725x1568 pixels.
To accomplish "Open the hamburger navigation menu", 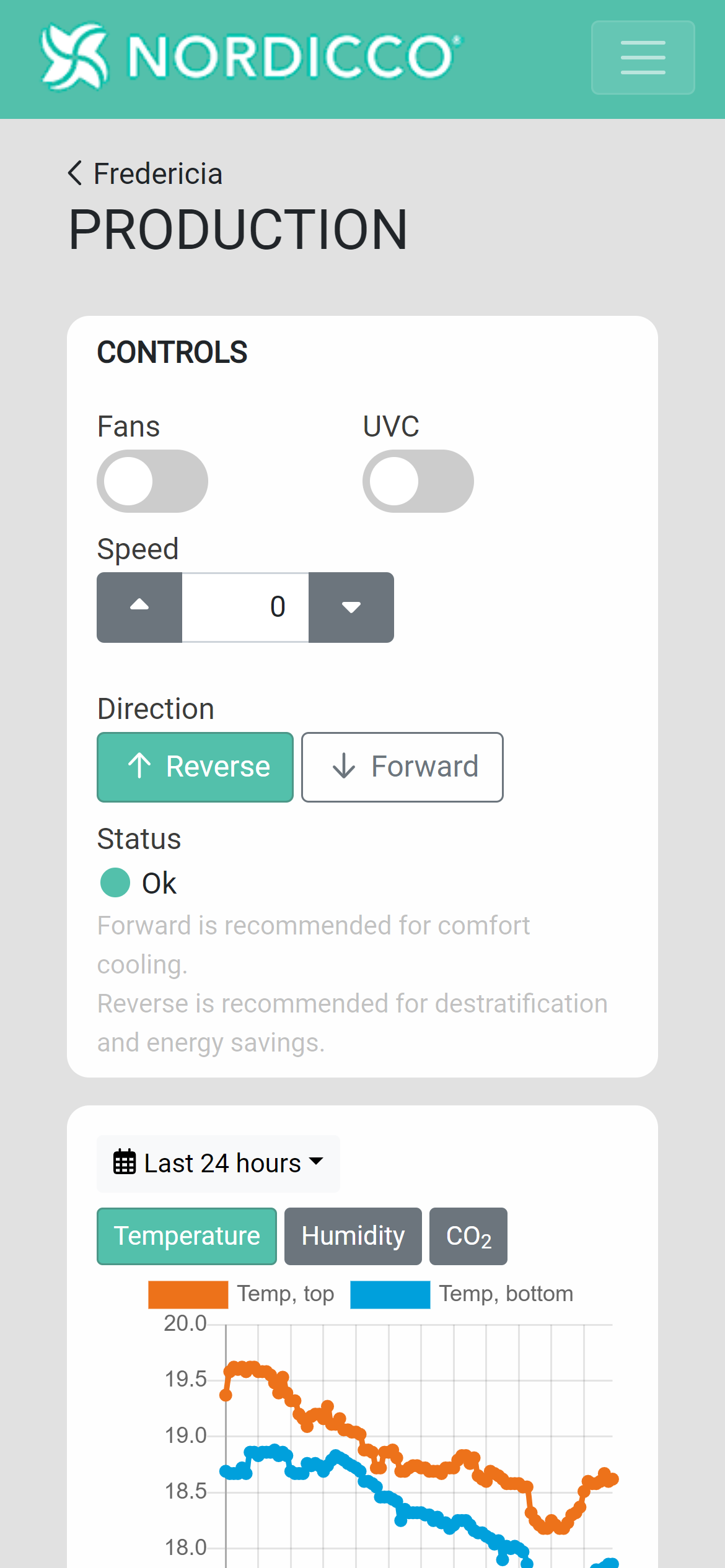I will [643, 58].
